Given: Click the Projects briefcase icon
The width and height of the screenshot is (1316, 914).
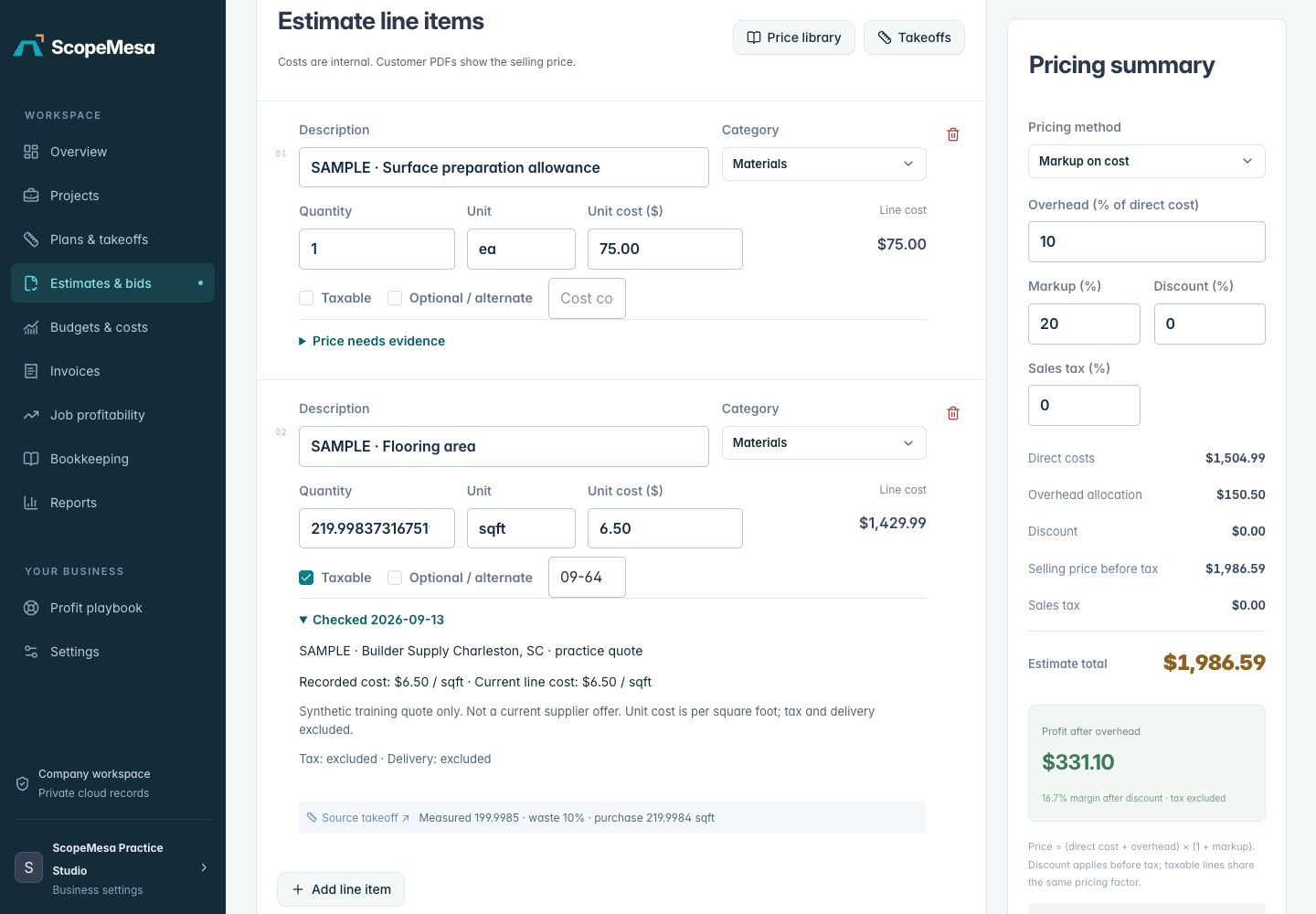Looking at the screenshot, I should click(31, 196).
